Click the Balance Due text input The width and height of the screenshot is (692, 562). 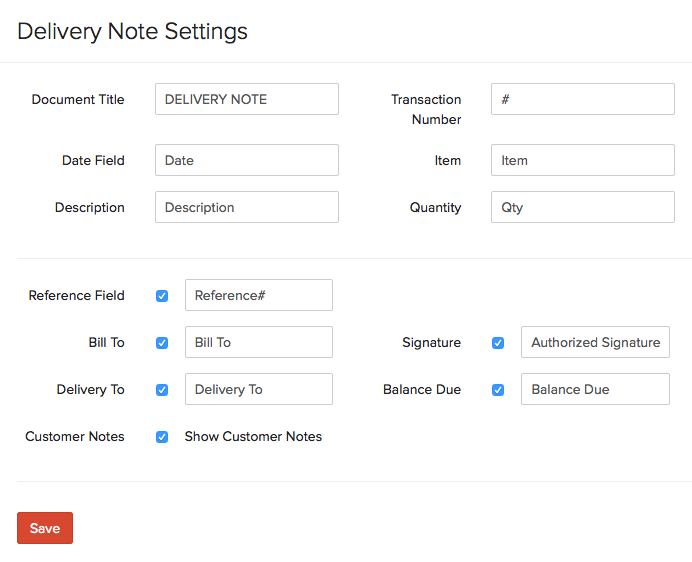coord(595,389)
